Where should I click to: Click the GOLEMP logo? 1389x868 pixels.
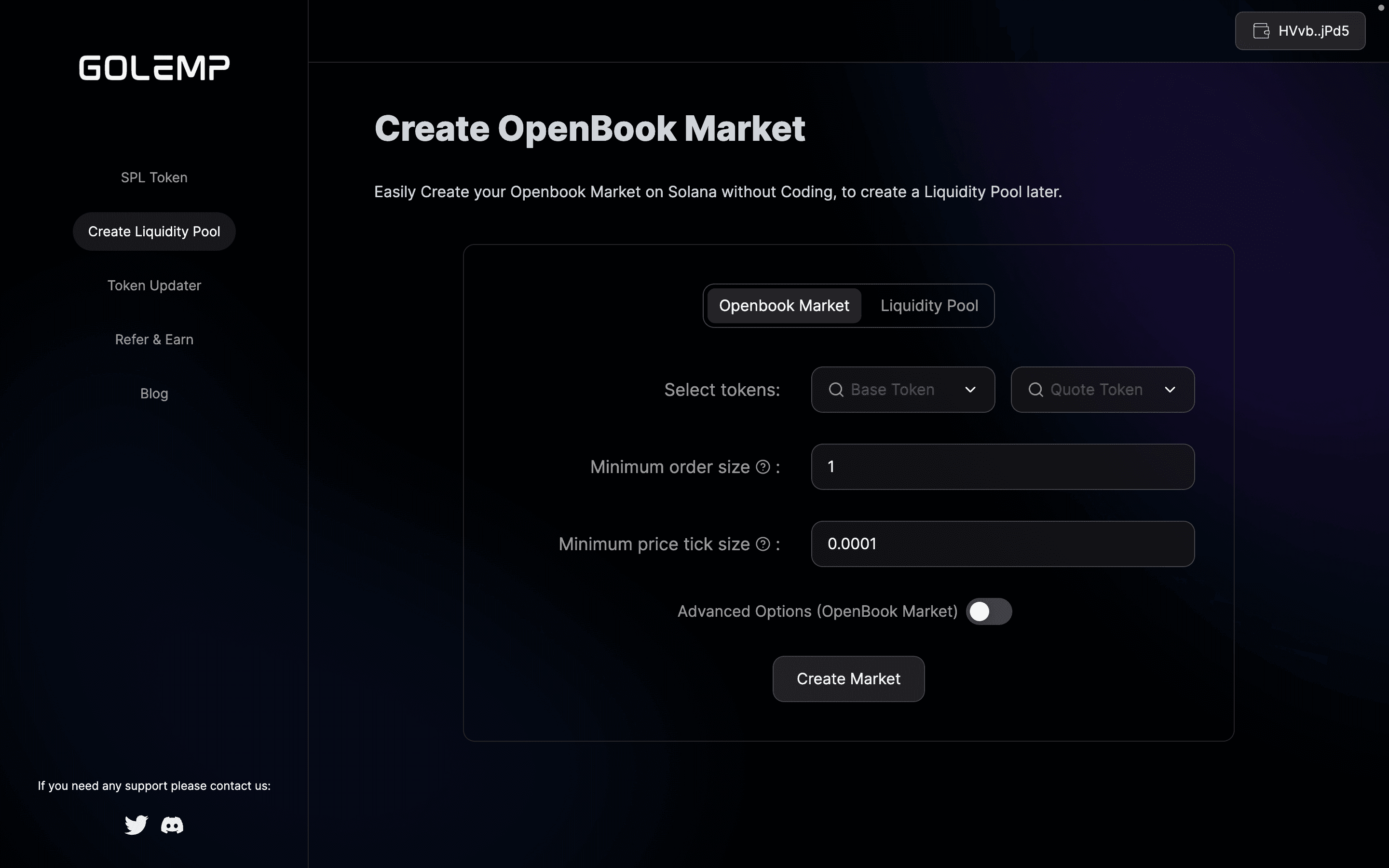point(154,68)
